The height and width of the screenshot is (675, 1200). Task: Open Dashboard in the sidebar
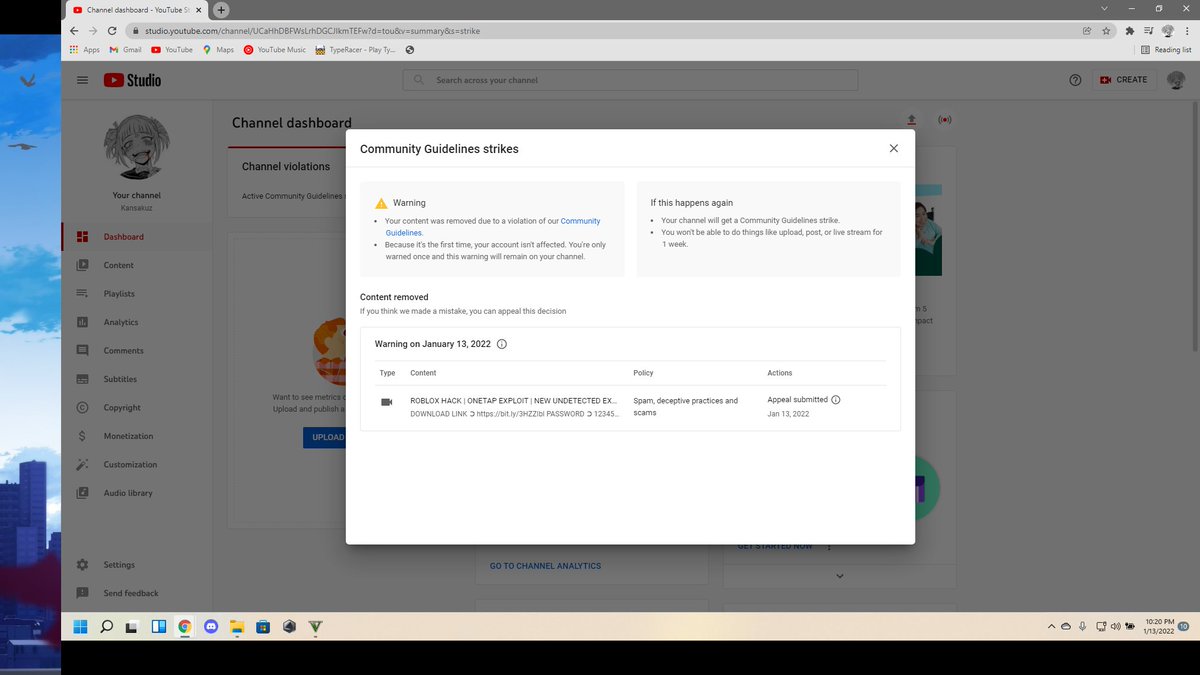coord(137,237)
